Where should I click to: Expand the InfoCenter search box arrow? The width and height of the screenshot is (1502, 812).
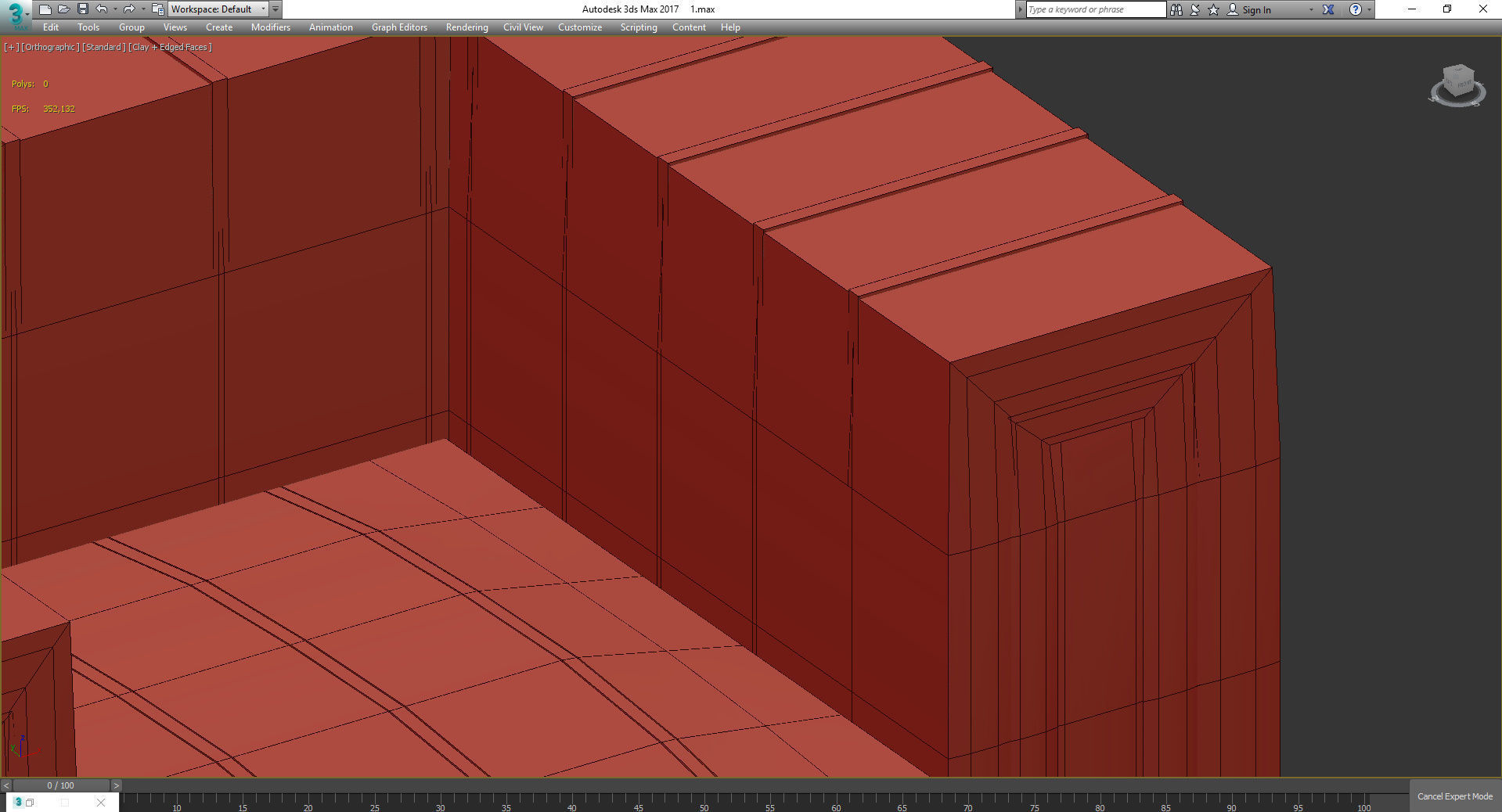(x=1020, y=9)
